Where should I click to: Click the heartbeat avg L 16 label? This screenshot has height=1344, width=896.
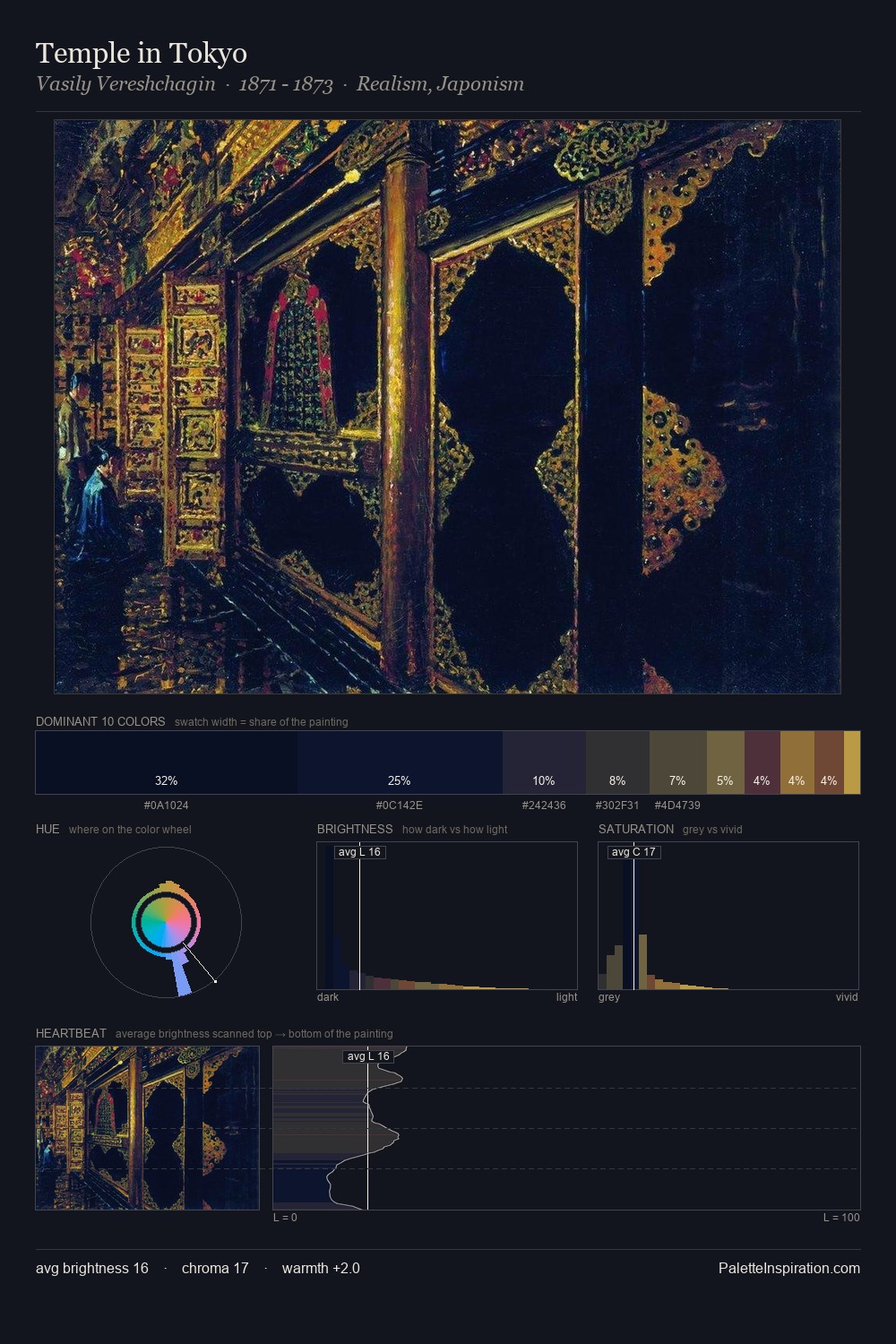368,1056
